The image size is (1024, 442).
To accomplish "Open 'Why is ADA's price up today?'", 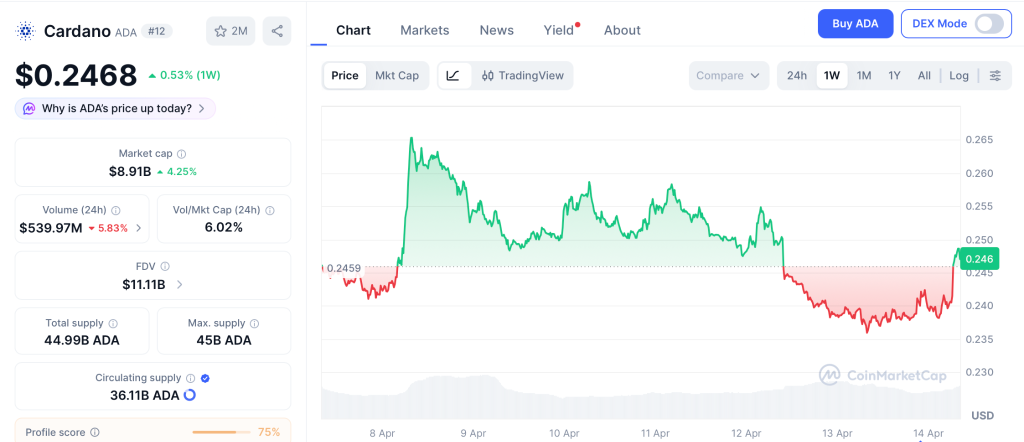I will point(115,108).
